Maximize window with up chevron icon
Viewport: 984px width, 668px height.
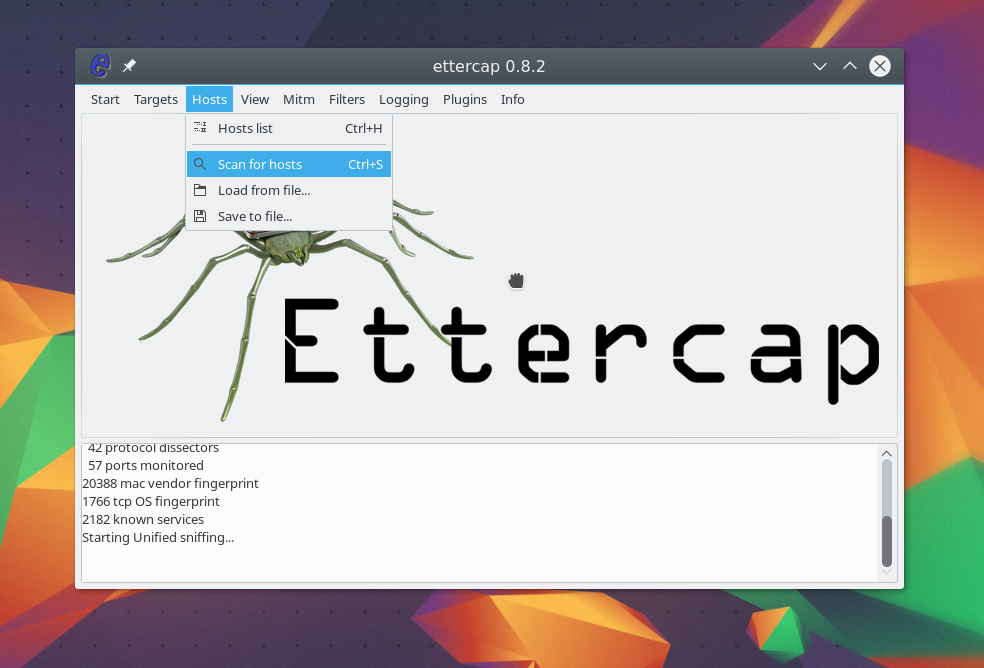(x=850, y=66)
